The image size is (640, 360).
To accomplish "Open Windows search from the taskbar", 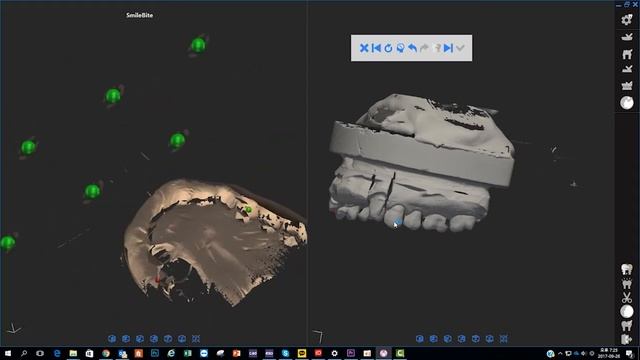I will pyautogui.click(x=24, y=353).
